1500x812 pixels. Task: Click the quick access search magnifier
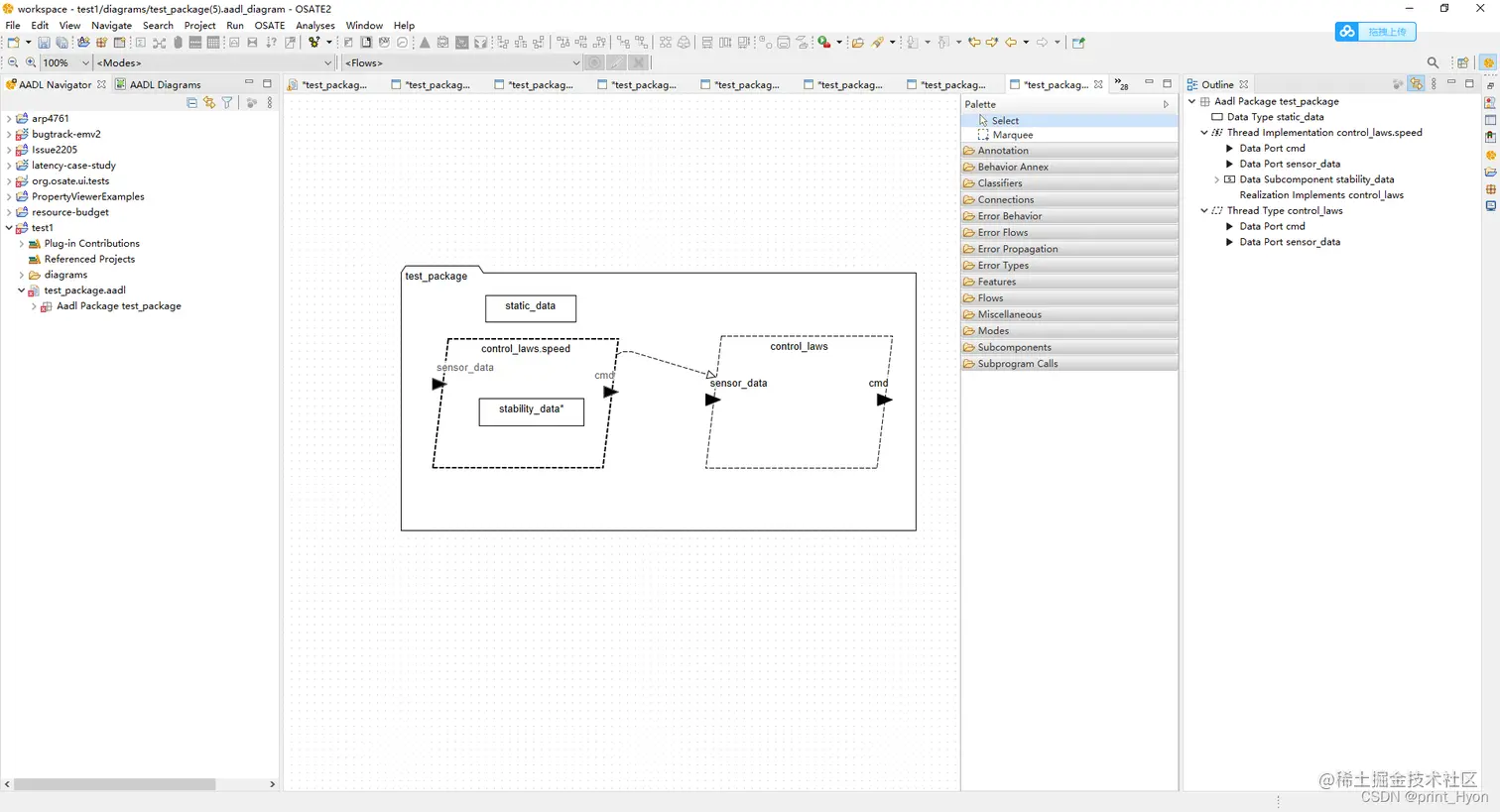click(x=1433, y=62)
